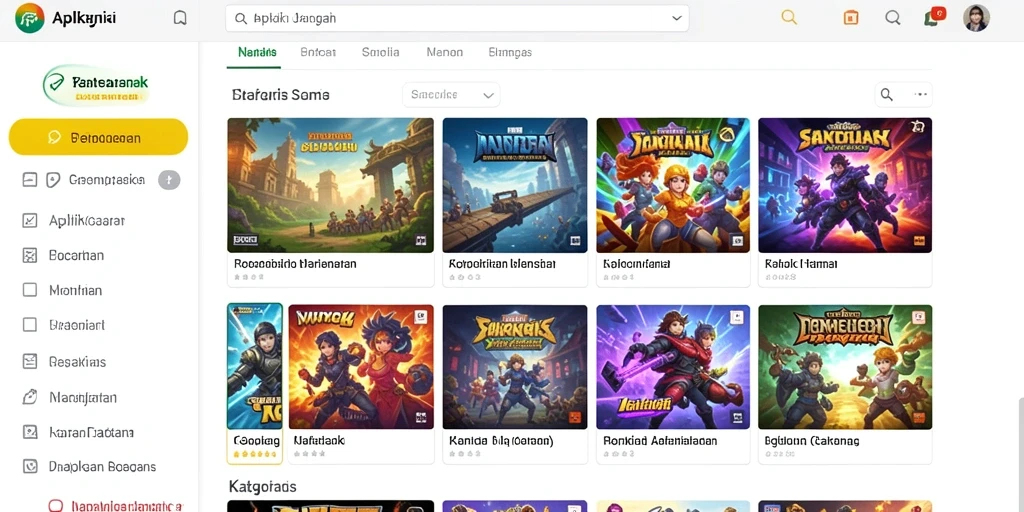Click the Nafarlaok title text
Image resolution: width=1024 pixels, height=512 pixels.
[319, 441]
